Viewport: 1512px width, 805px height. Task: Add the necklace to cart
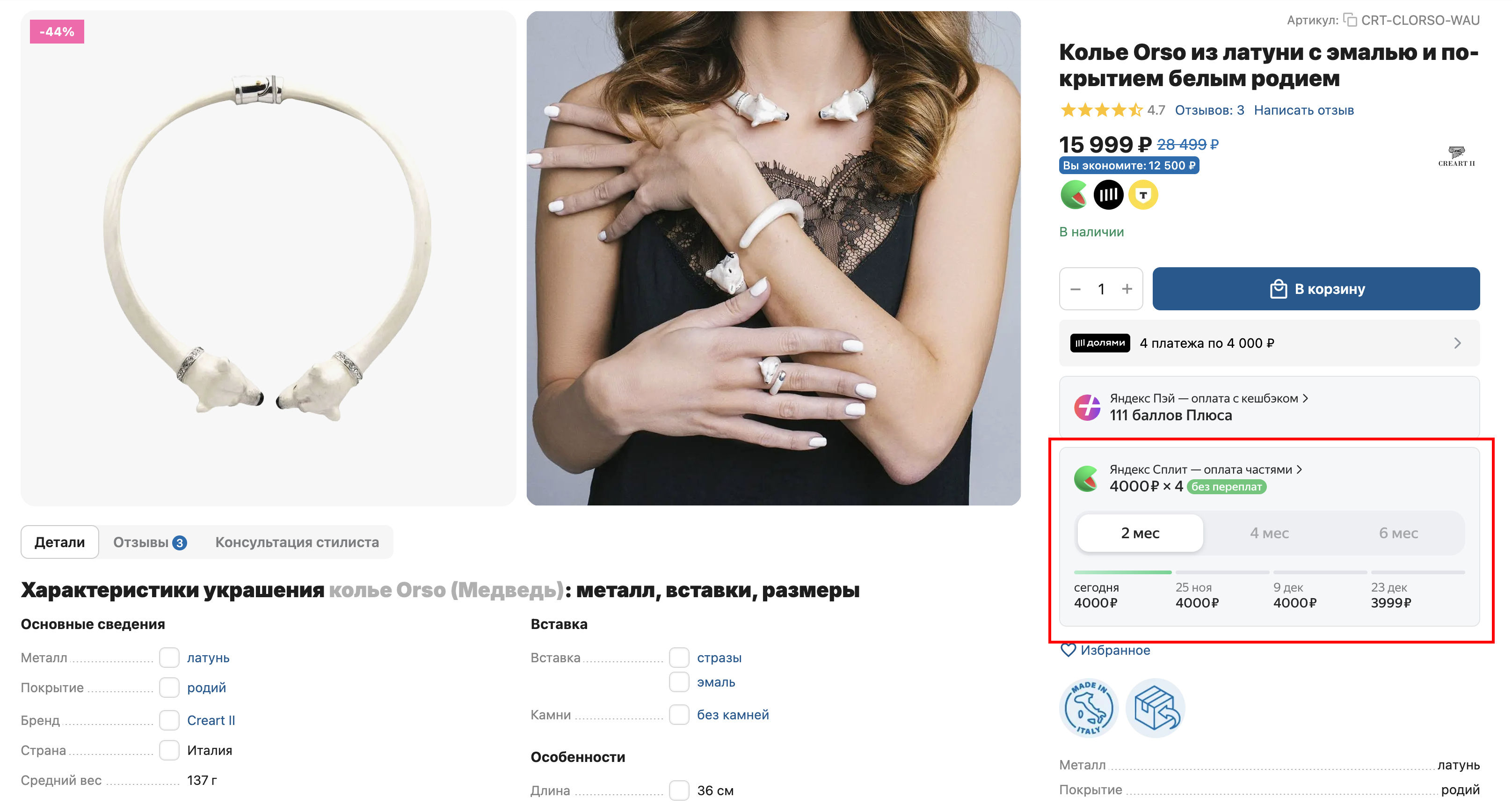tap(1316, 289)
